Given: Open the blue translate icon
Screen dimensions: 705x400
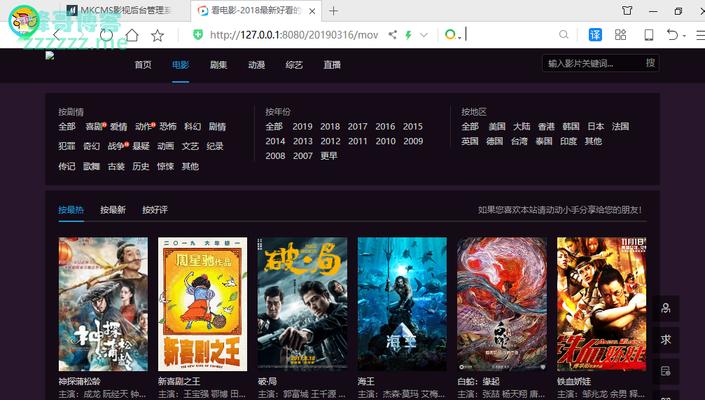Looking at the screenshot, I should click(595, 35).
